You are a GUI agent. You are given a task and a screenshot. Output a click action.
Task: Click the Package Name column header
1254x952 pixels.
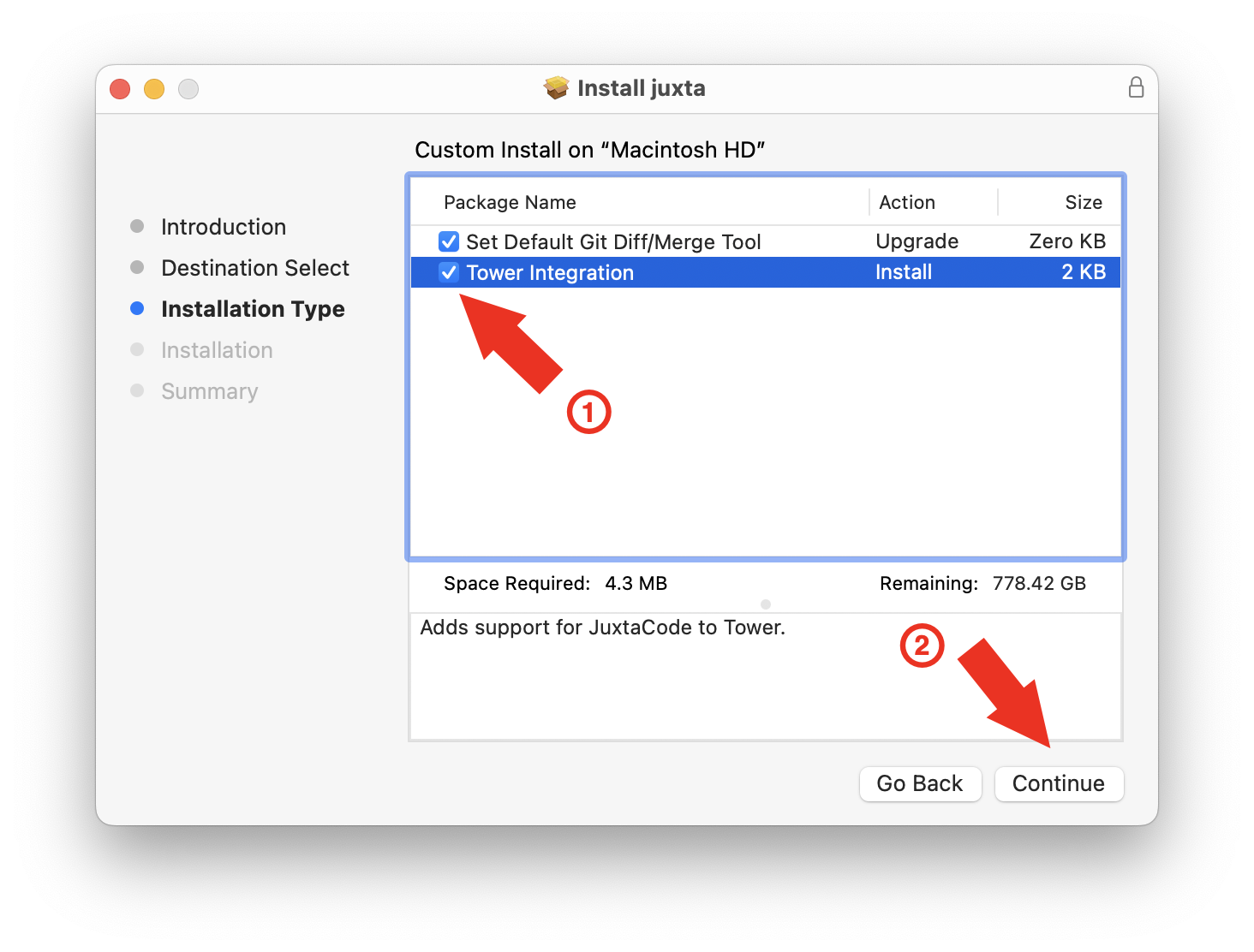tap(510, 203)
